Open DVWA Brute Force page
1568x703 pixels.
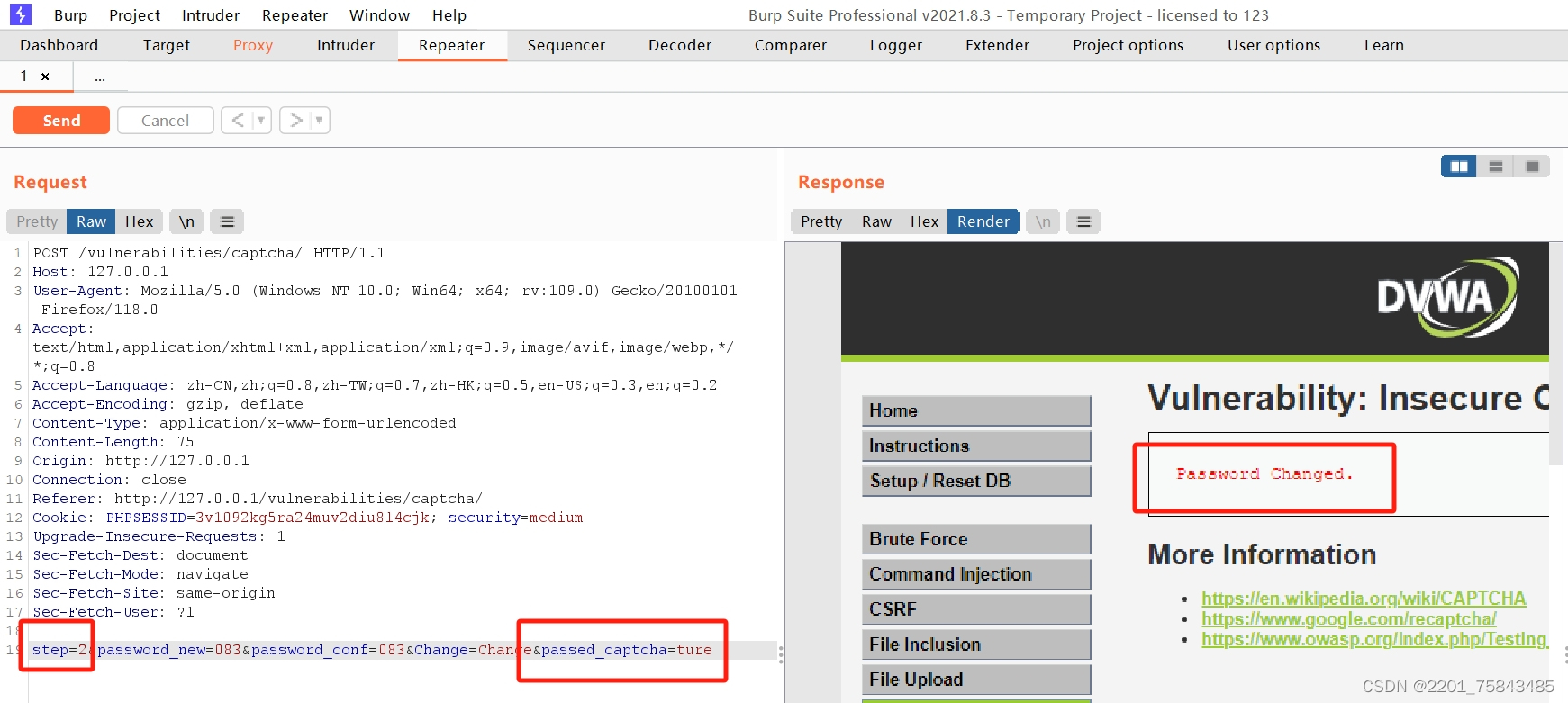pyautogui.click(x=976, y=539)
